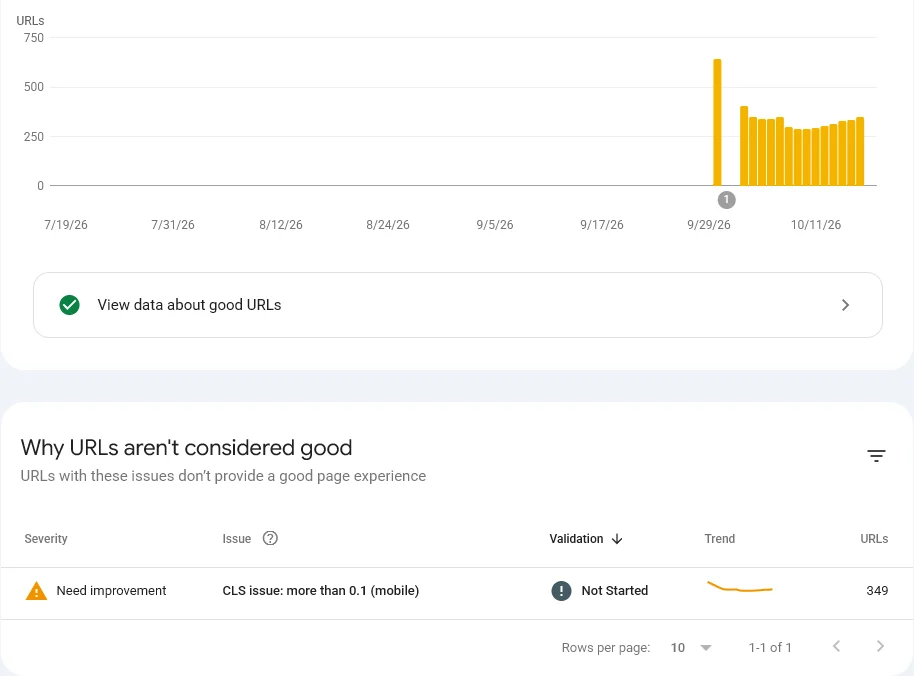Click the Rows per page label

coord(606,647)
